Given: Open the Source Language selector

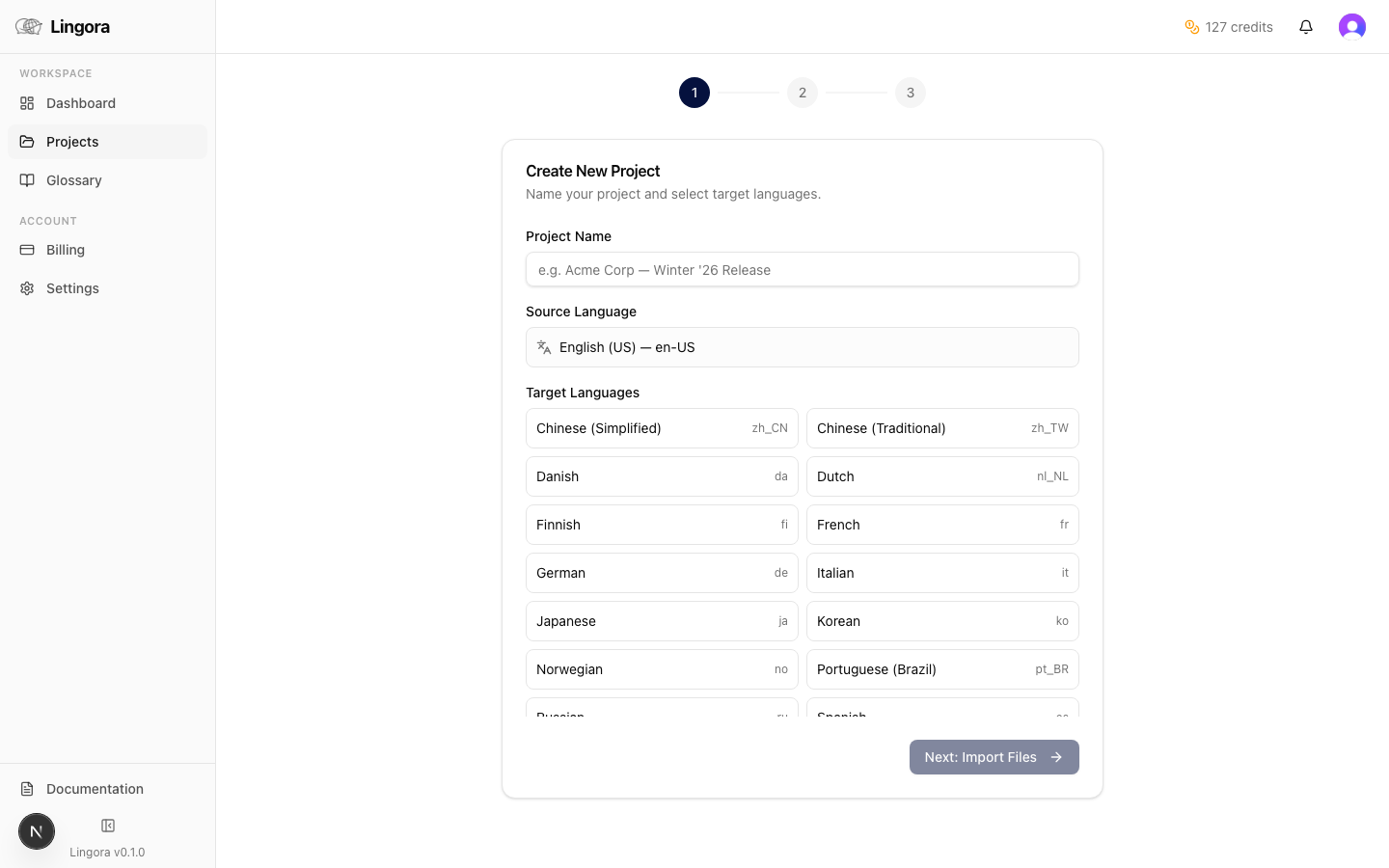Looking at the screenshot, I should point(803,347).
